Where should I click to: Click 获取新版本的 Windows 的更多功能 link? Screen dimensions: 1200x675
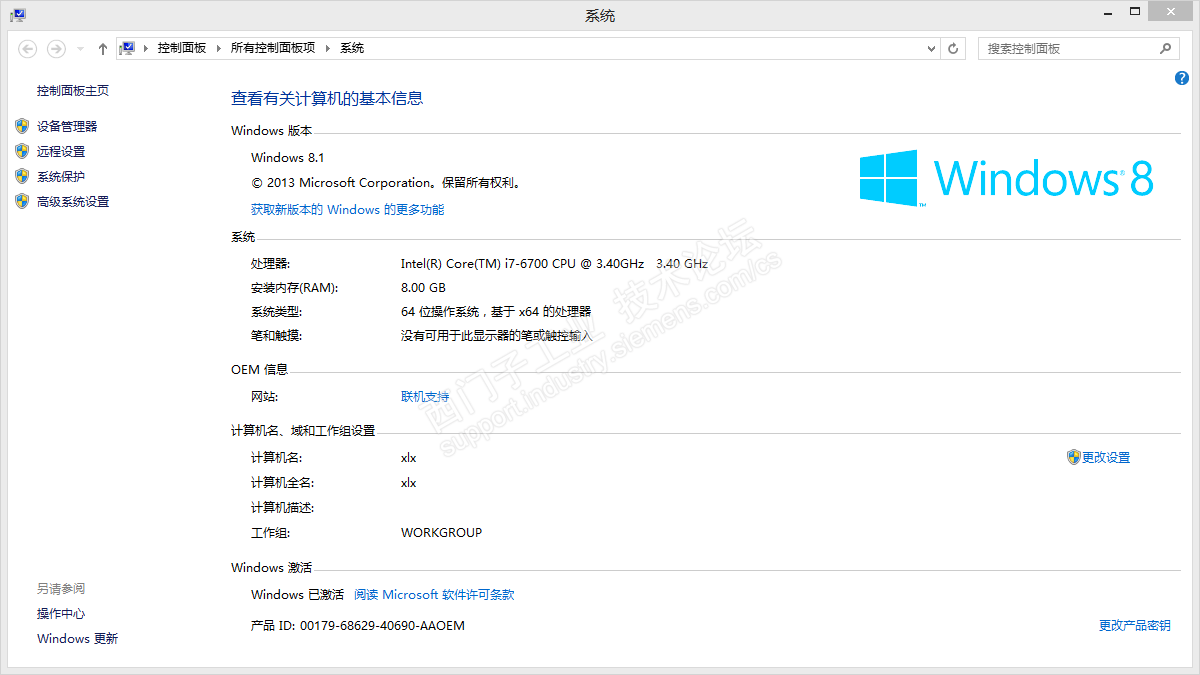coord(347,210)
